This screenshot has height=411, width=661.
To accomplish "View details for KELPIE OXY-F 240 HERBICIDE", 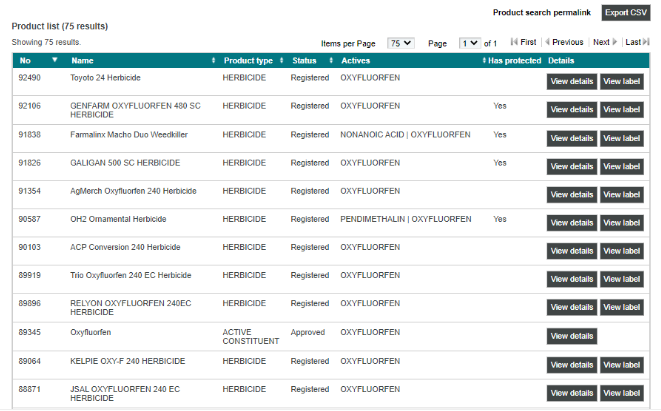I will click(572, 365).
